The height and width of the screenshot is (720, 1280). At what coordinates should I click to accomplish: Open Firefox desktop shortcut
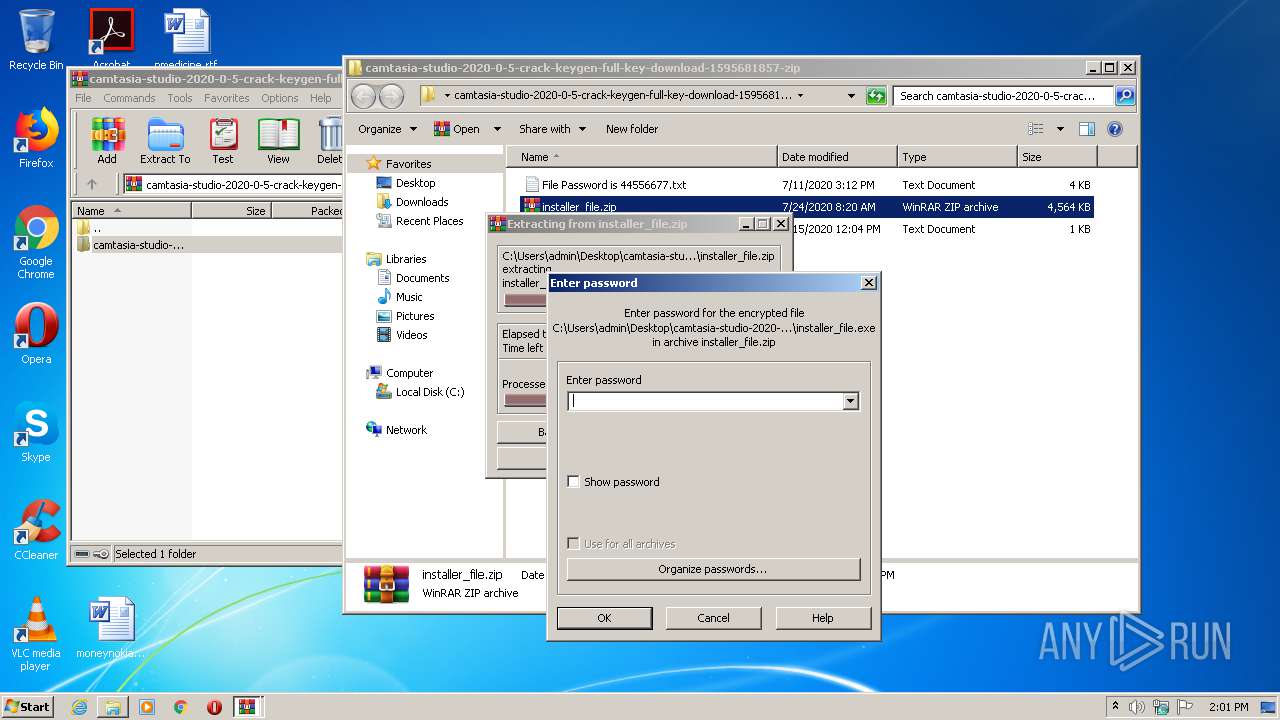(36, 138)
